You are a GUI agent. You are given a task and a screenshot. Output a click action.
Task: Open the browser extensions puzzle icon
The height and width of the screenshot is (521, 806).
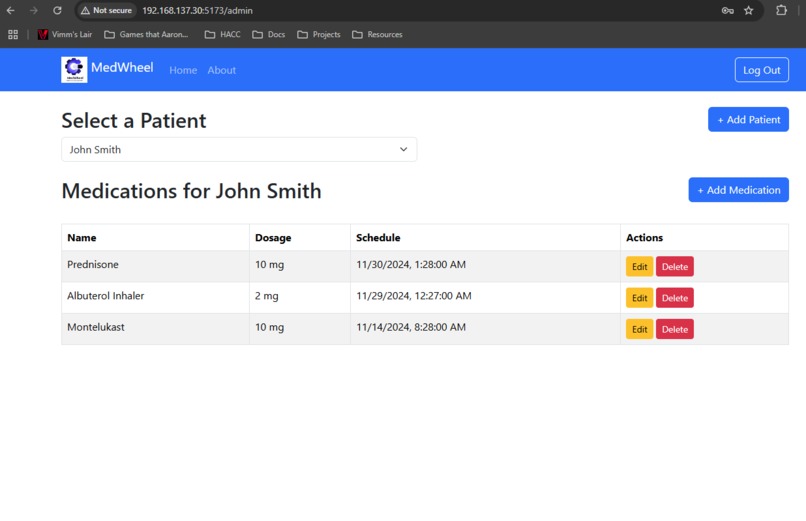pos(781,10)
